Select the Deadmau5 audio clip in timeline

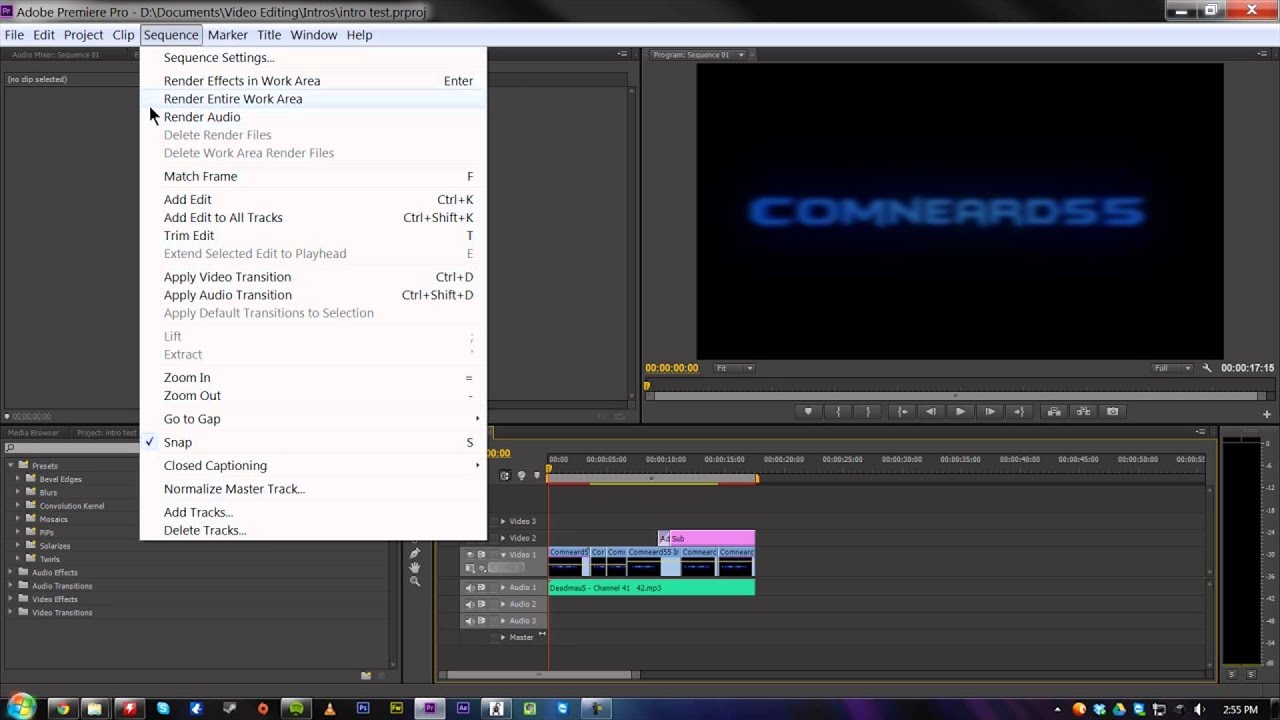651,588
